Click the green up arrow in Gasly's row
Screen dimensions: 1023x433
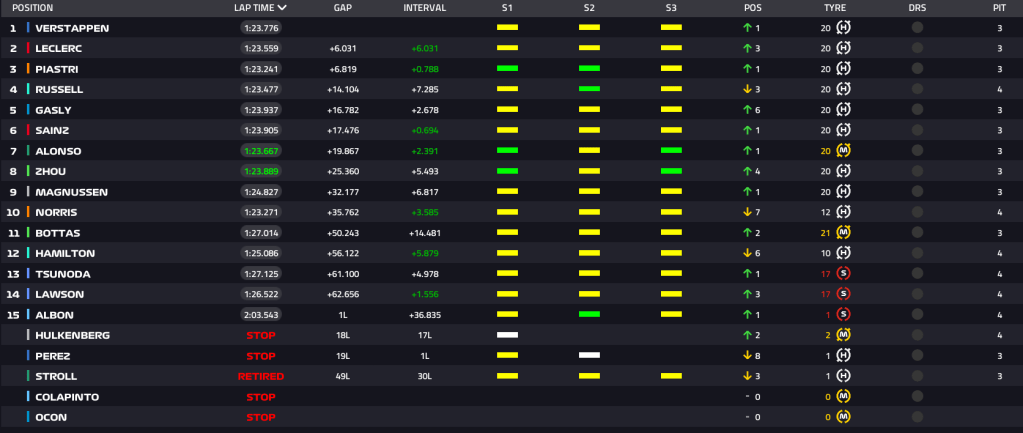click(x=747, y=110)
